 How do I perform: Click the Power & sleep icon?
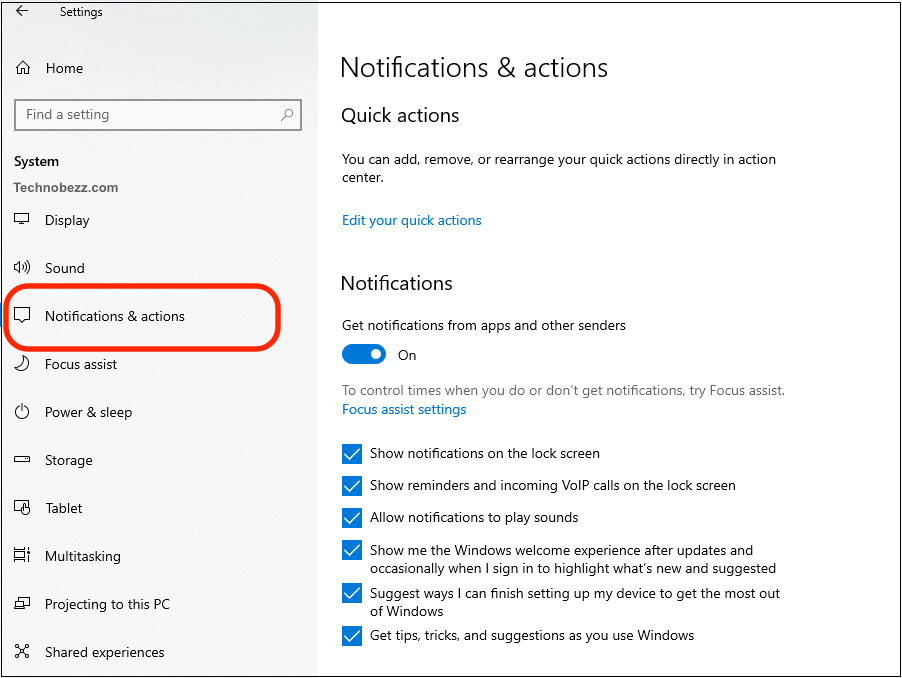coord(22,412)
